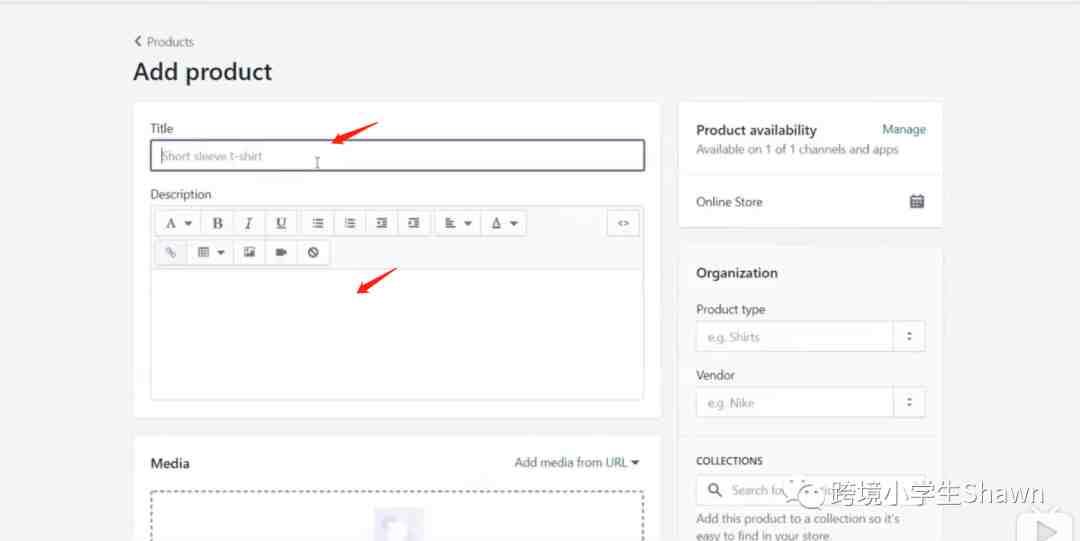
Task: Open the Add media from URL dropdown
Action: click(x=576, y=462)
